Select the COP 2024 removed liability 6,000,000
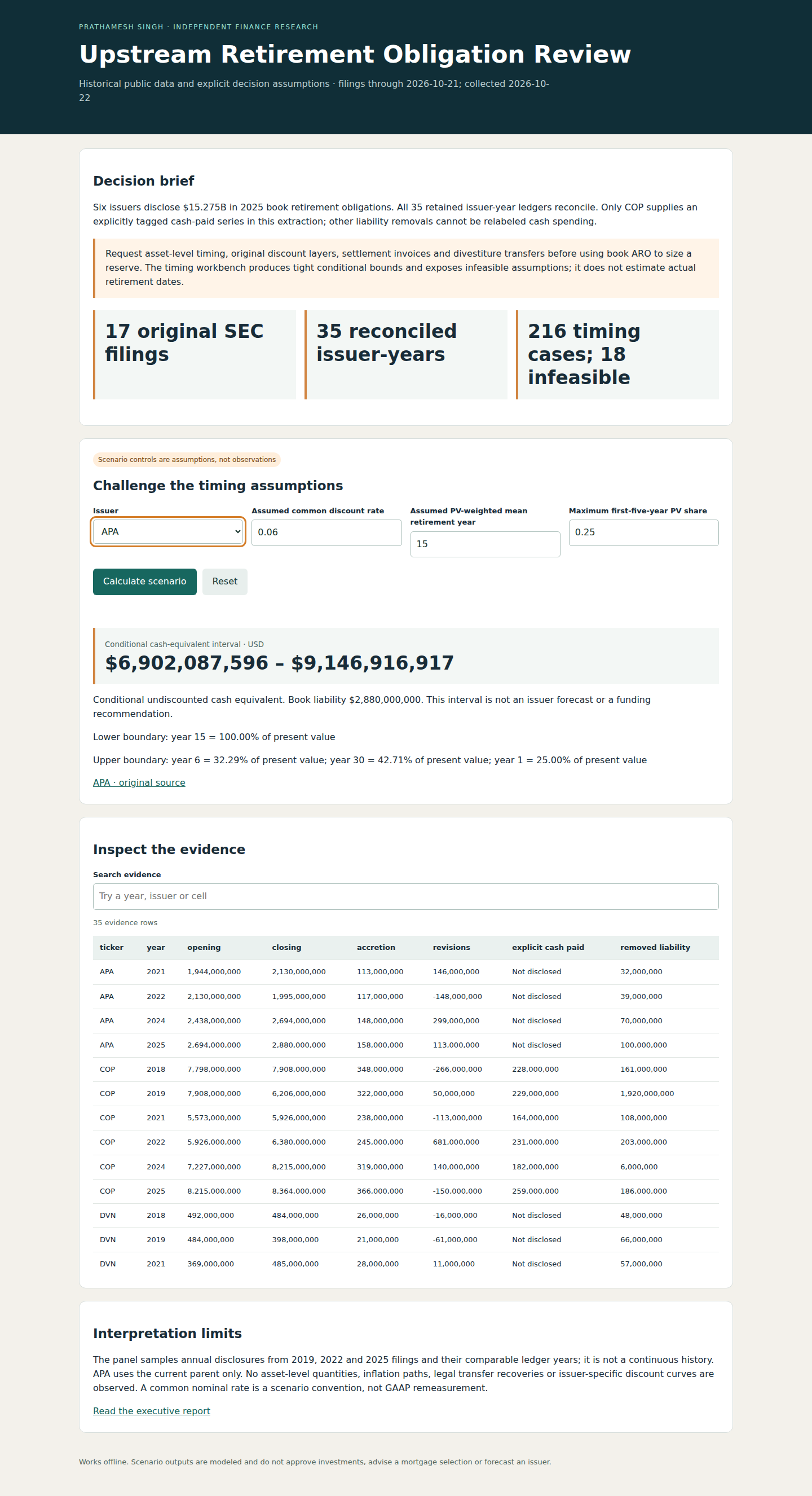The height and width of the screenshot is (1496, 812). (638, 1167)
